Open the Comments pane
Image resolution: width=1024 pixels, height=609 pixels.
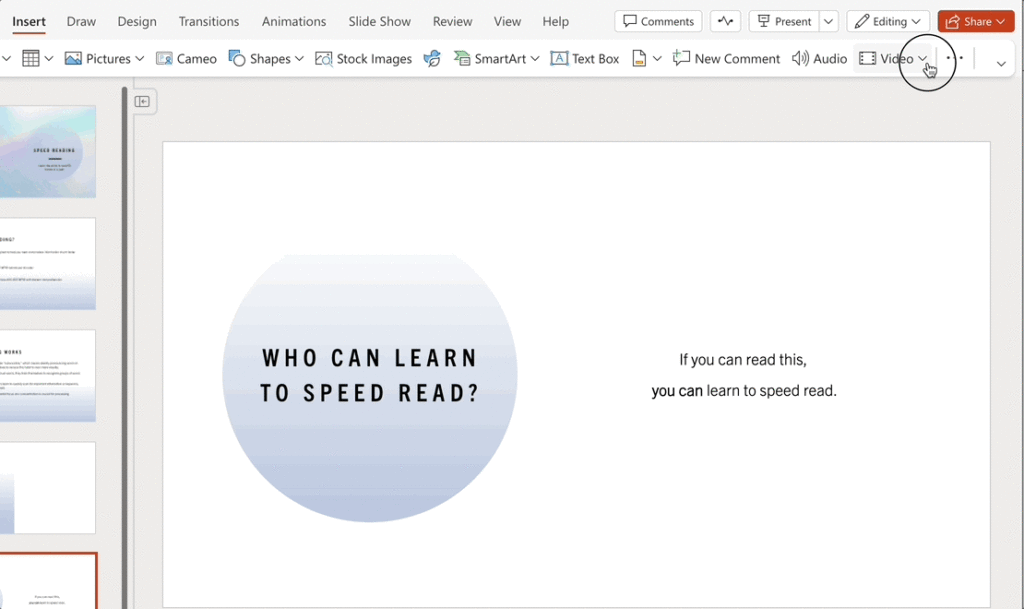click(658, 21)
